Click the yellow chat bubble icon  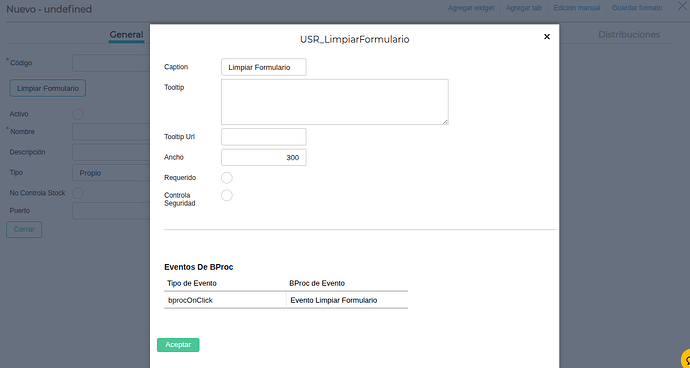(686, 358)
